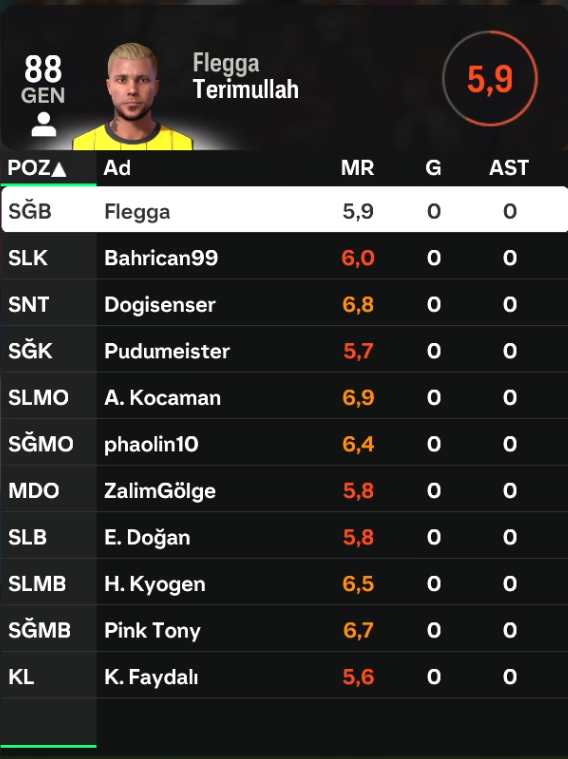Choose H. Kyogen's row
Viewport: 568px width, 759px height.
[285, 583]
